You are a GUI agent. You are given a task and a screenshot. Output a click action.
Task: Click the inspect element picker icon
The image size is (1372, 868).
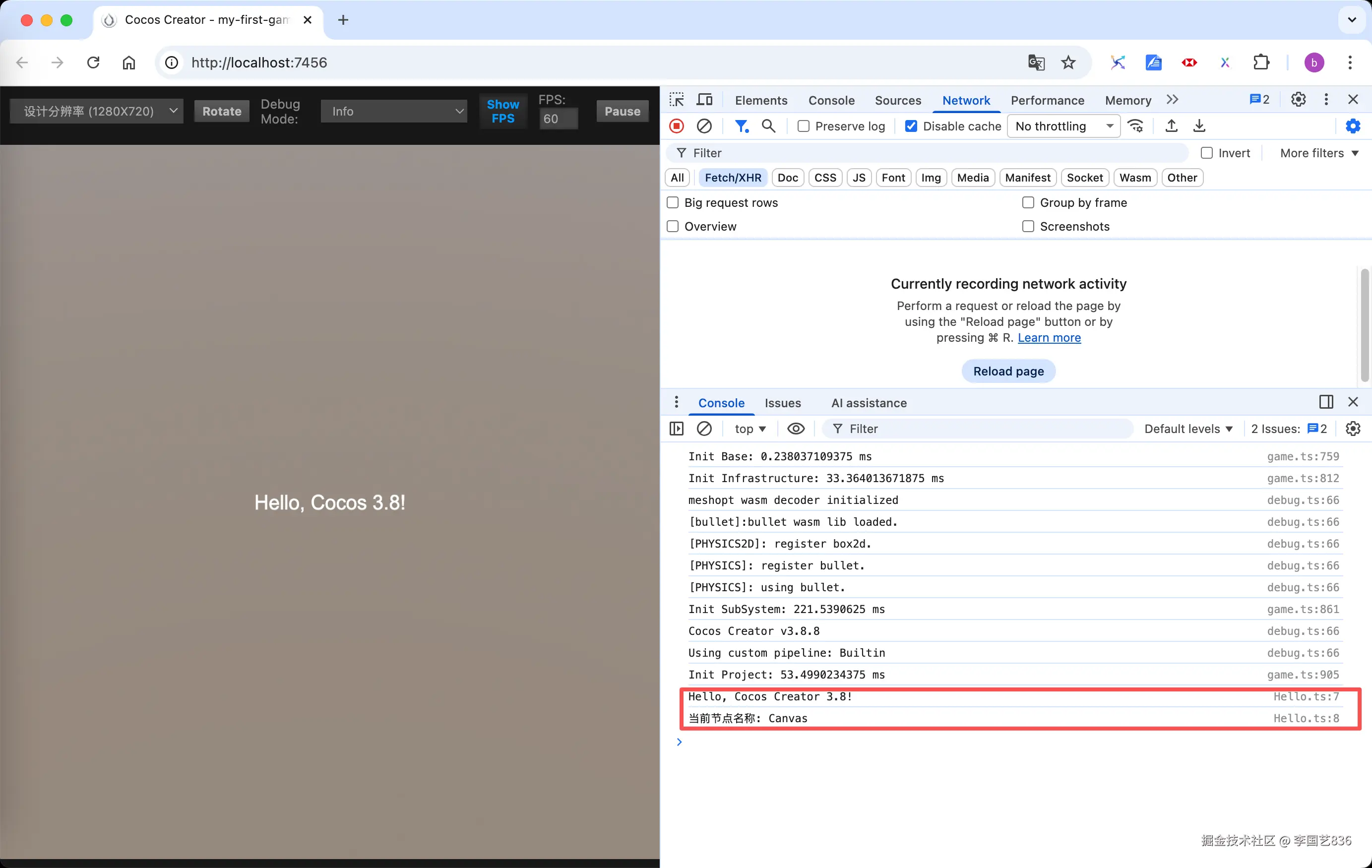tap(676, 100)
